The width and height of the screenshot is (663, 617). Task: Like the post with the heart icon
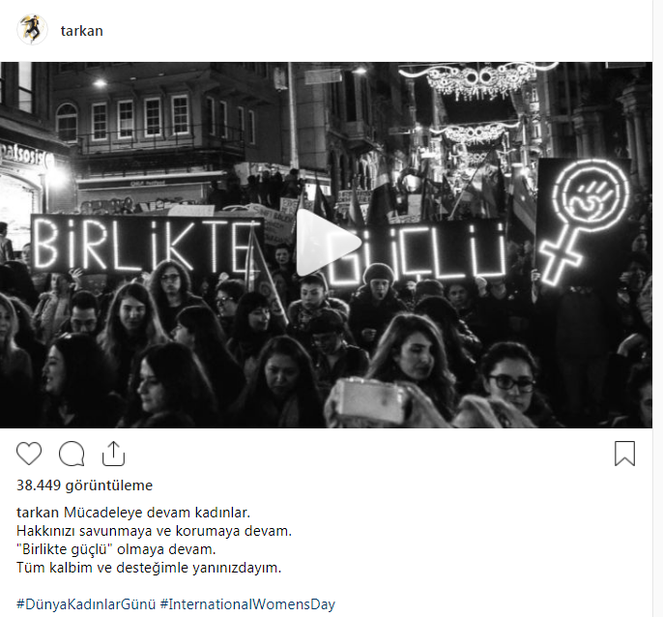pyautogui.click(x=29, y=453)
